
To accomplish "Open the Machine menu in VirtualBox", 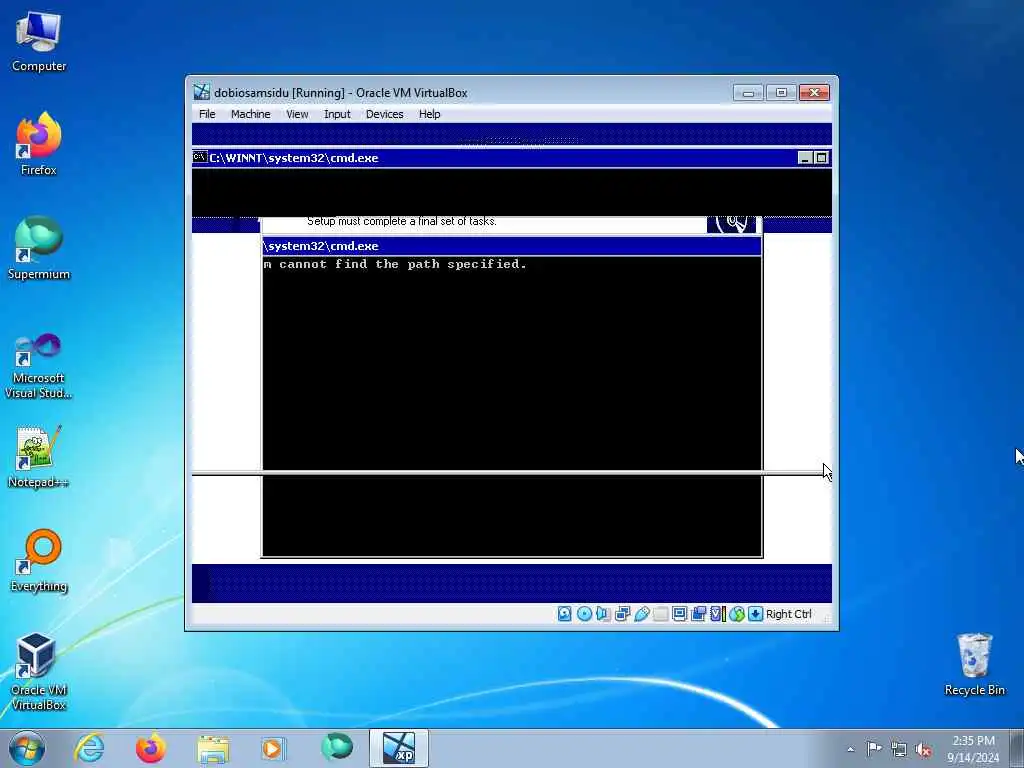I will pyautogui.click(x=250, y=114).
